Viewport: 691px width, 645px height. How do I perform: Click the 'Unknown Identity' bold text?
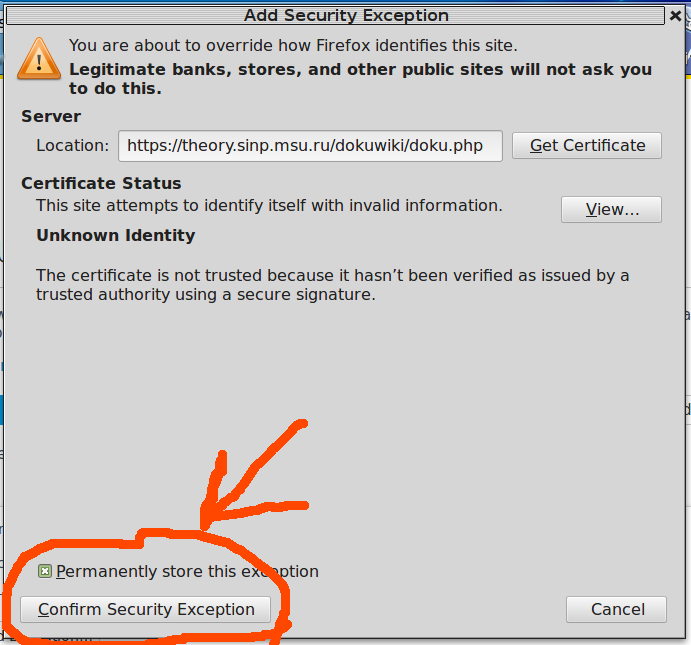point(115,235)
